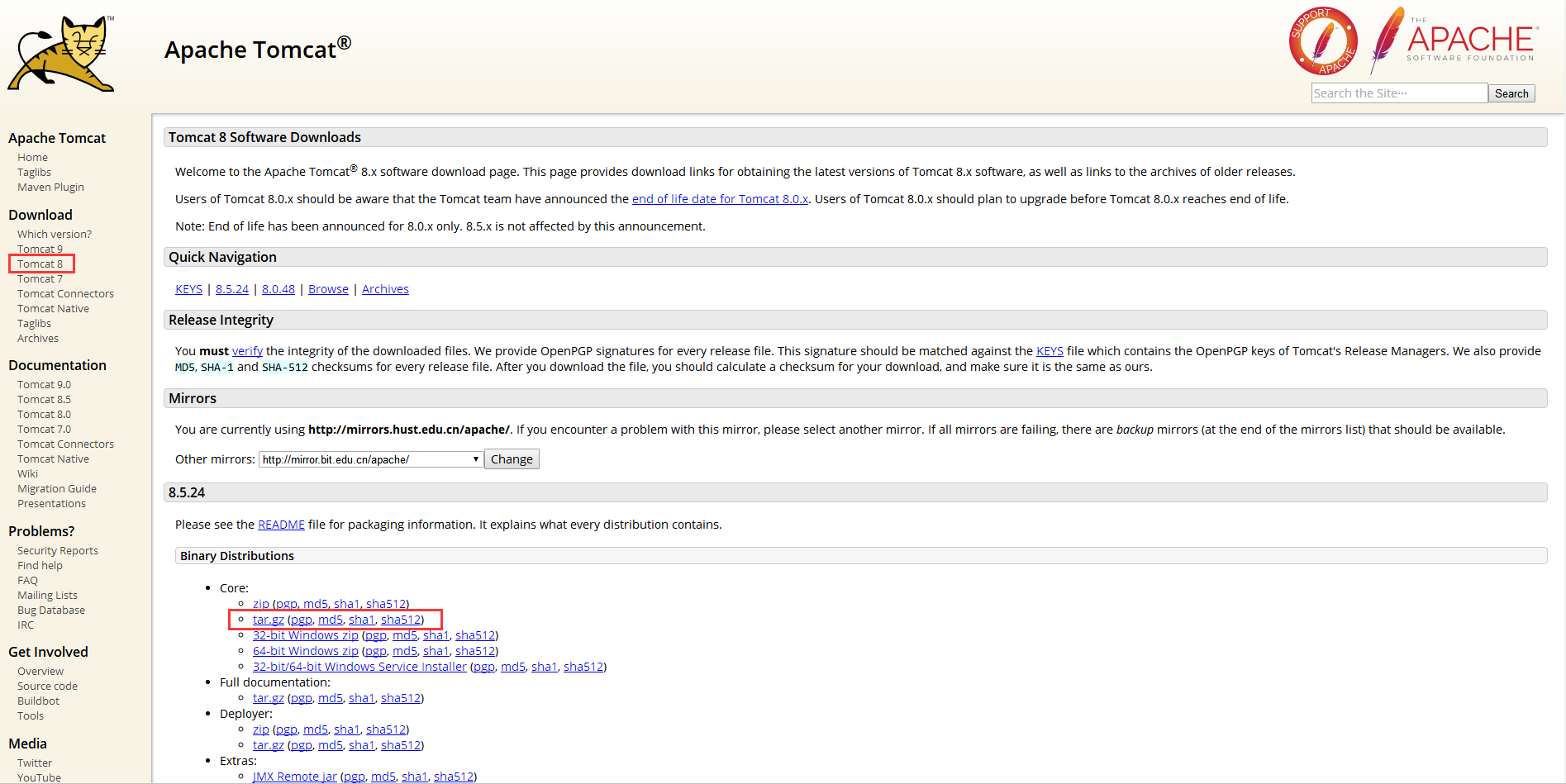The height and width of the screenshot is (784, 1566).
Task: Jump to 8.5.24 in Quick Navigation
Action: tap(232, 289)
